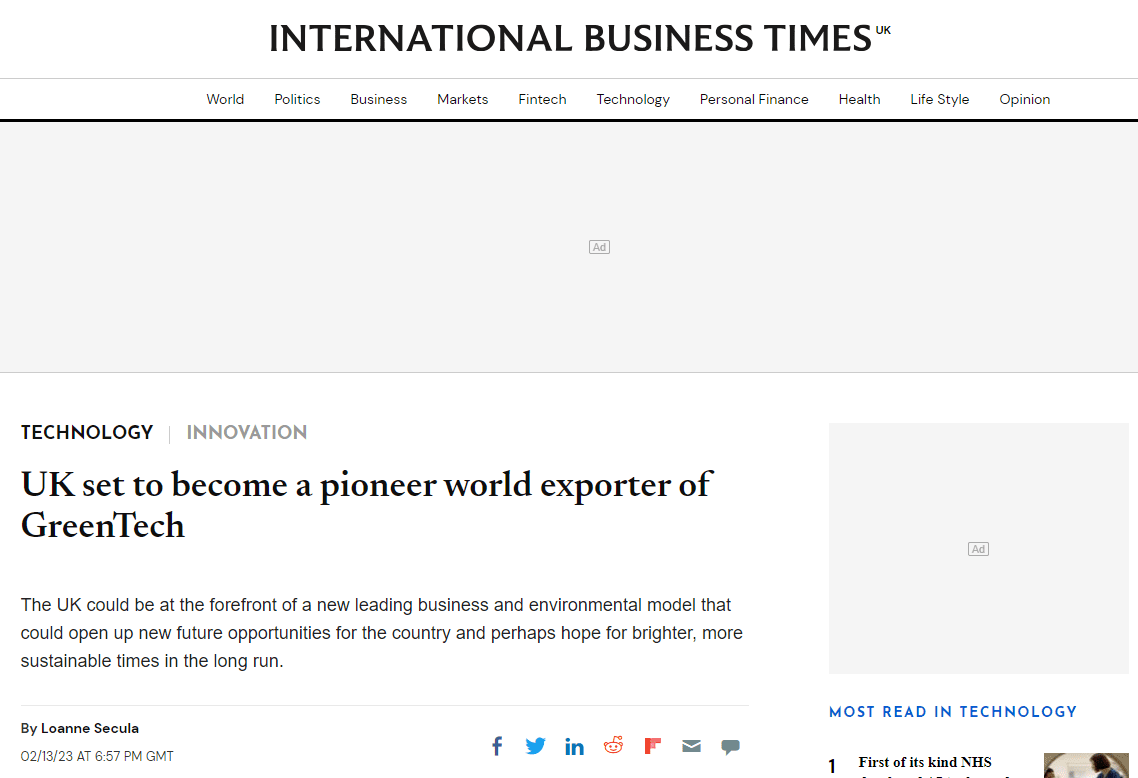The image size is (1138, 778).
Task: Email this article via envelope icon
Action: (692, 746)
